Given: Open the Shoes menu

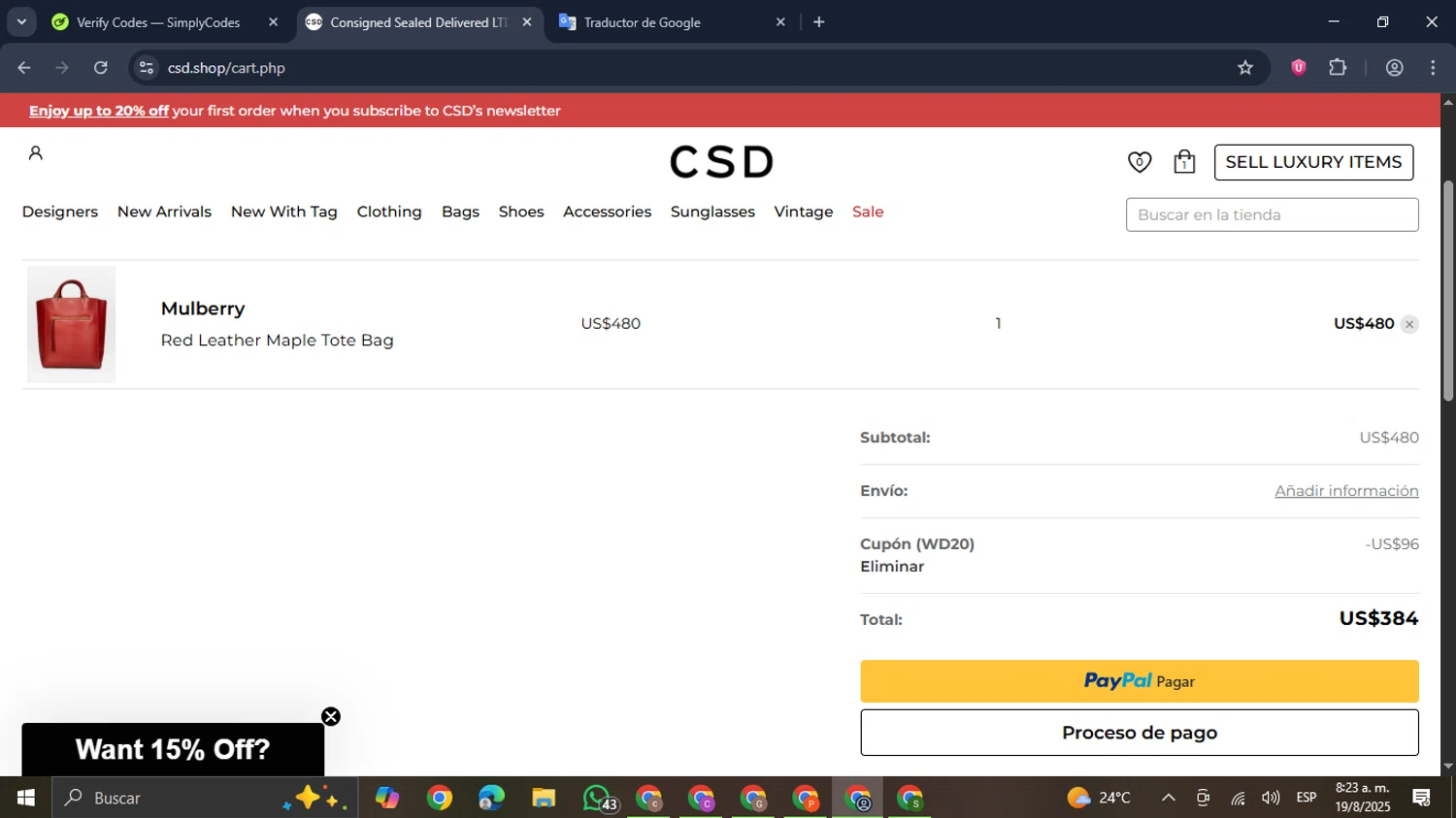Looking at the screenshot, I should 521,212.
